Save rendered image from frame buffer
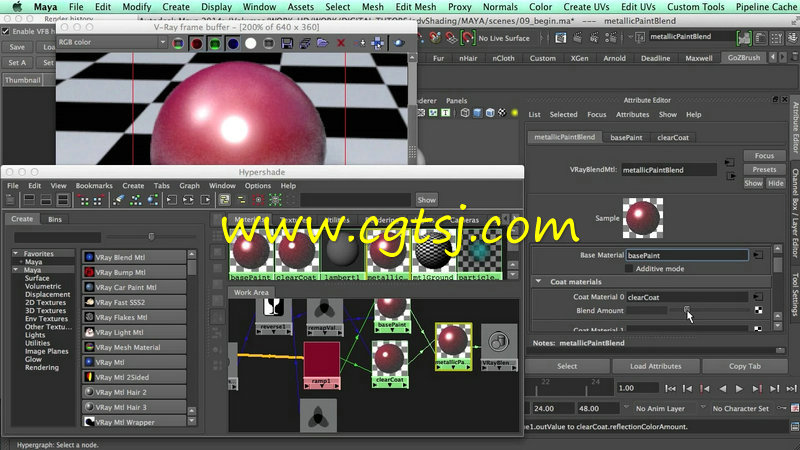This screenshot has height=450, width=800. click(x=287, y=43)
